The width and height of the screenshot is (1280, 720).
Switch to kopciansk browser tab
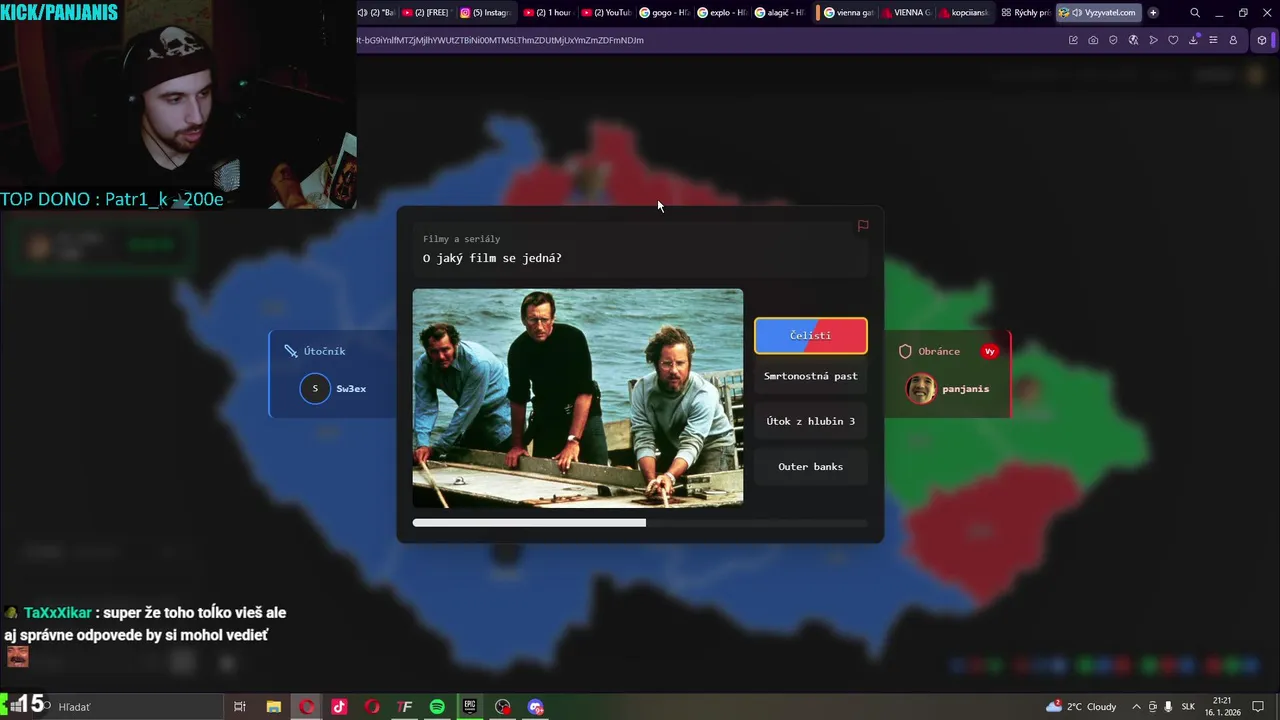[966, 13]
